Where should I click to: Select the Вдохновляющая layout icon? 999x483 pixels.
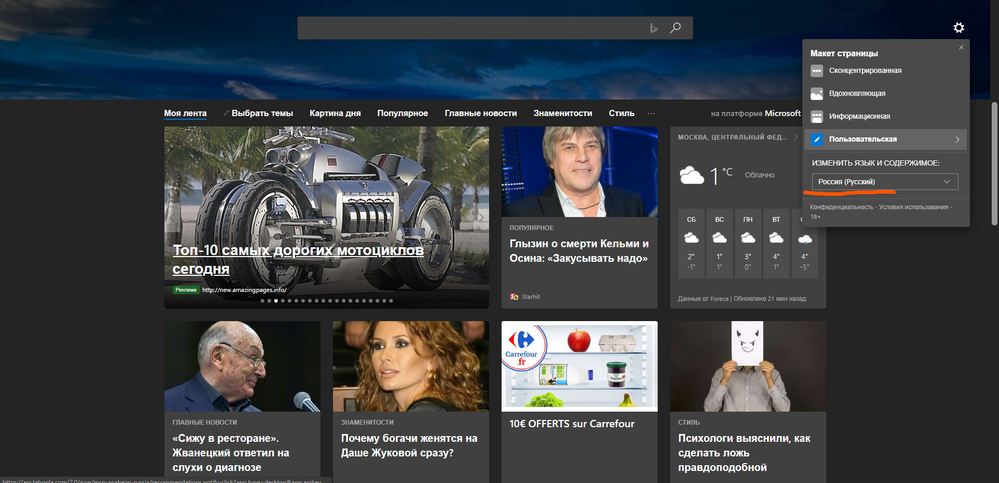coord(817,94)
